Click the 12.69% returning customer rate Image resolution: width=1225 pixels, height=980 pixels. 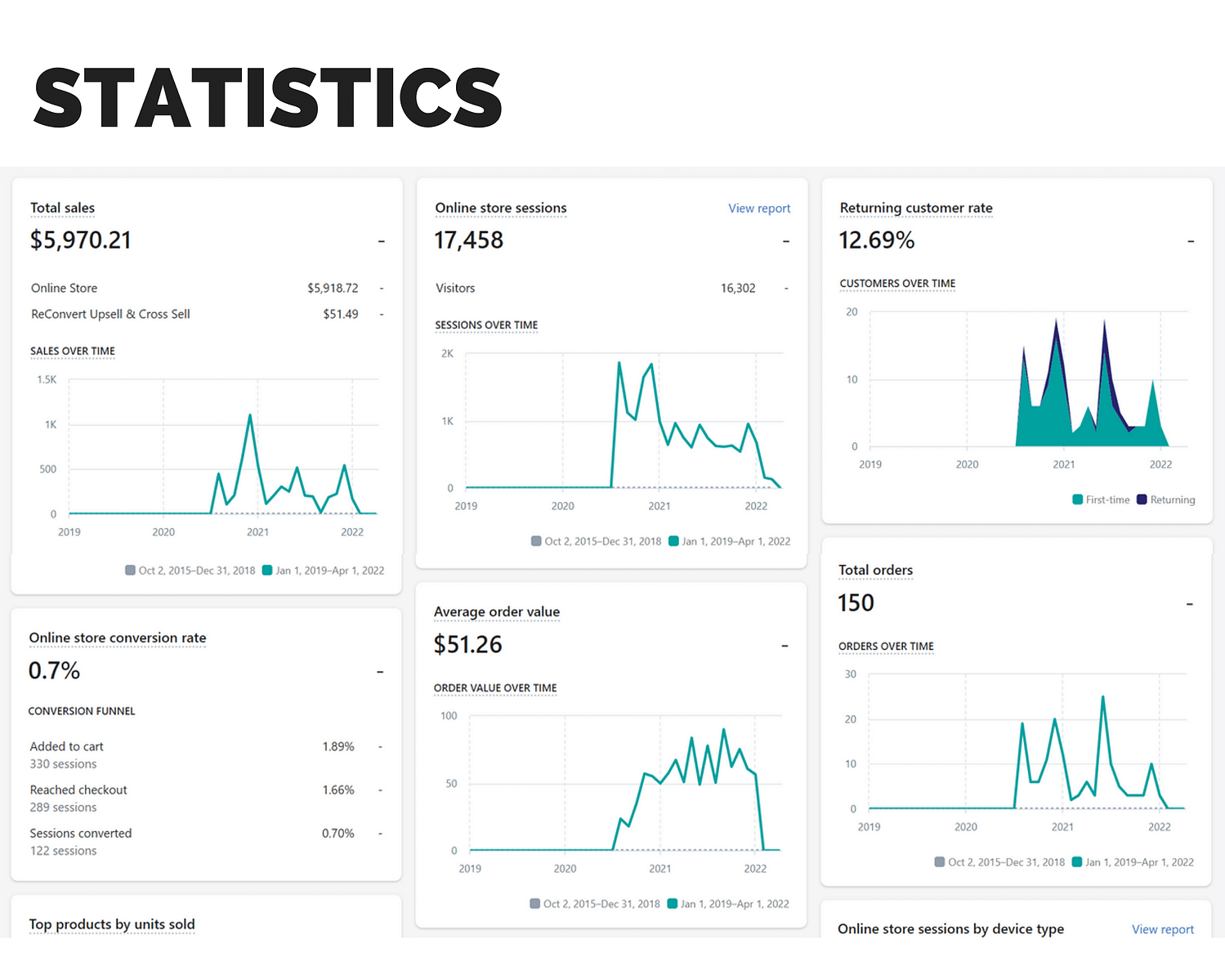coord(876,240)
